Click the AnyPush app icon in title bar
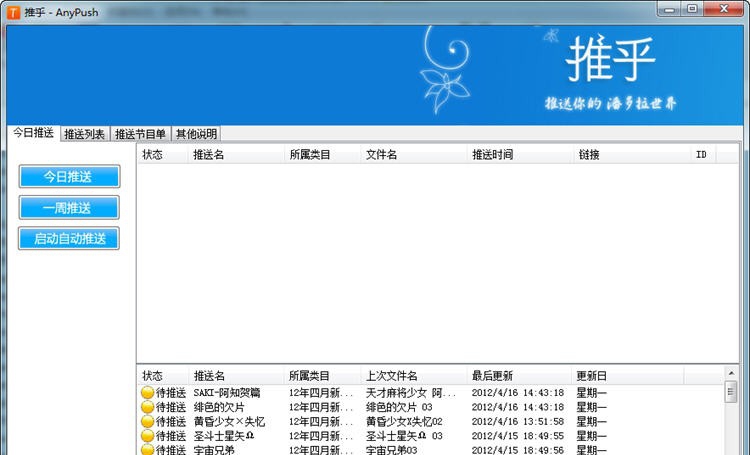This screenshot has width=750, height=455. [x=14, y=12]
